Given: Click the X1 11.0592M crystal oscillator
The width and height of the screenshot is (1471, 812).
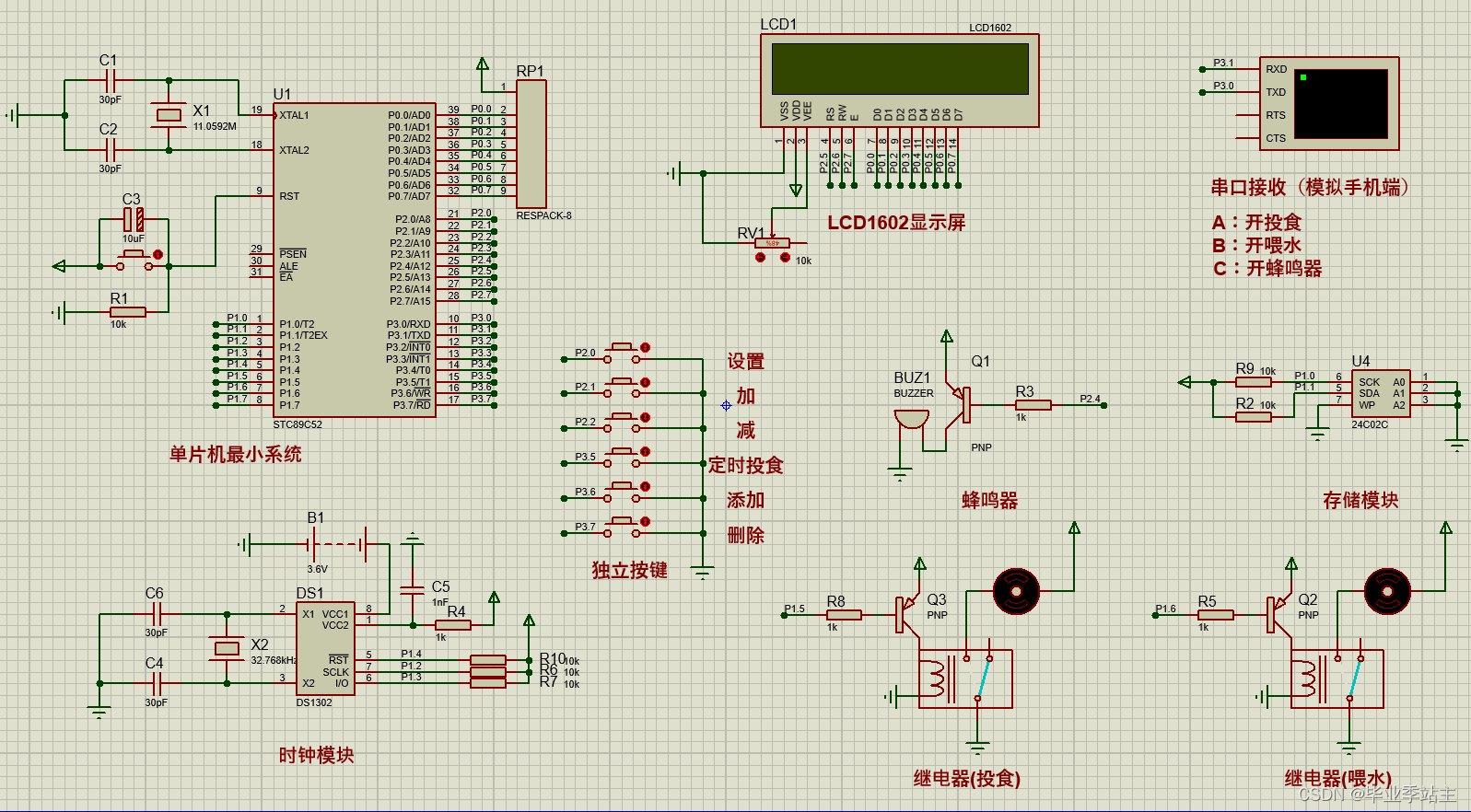Looking at the screenshot, I should [x=169, y=115].
